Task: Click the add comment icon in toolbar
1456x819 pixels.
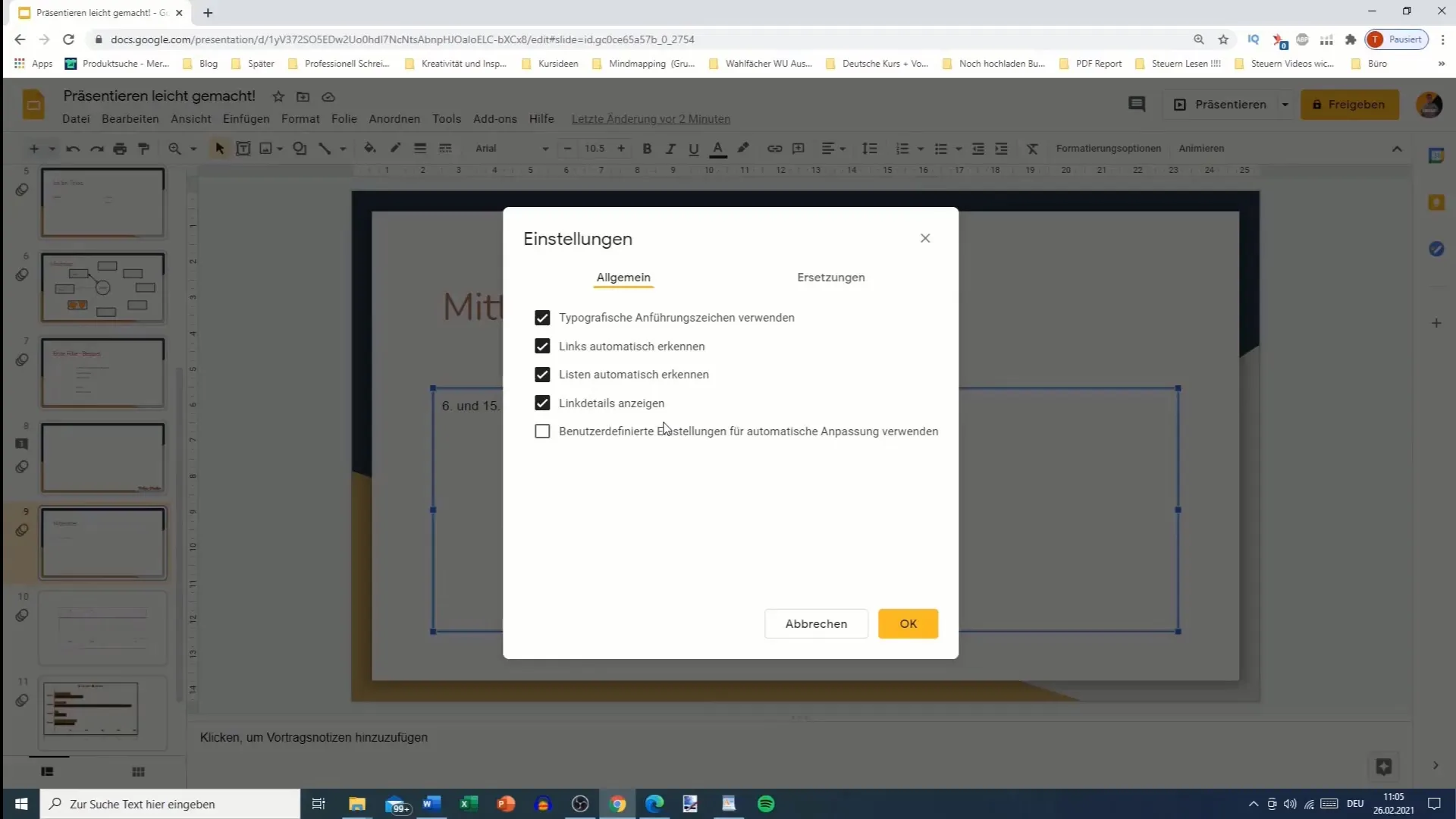Action: coord(799,149)
